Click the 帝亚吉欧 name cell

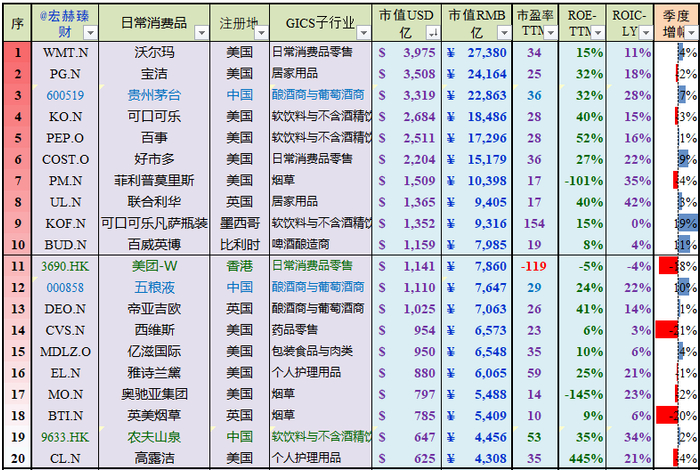click(x=154, y=309)
